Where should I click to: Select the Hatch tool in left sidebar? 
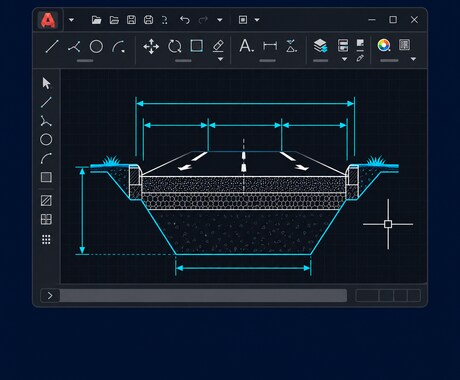pos(46,201)
